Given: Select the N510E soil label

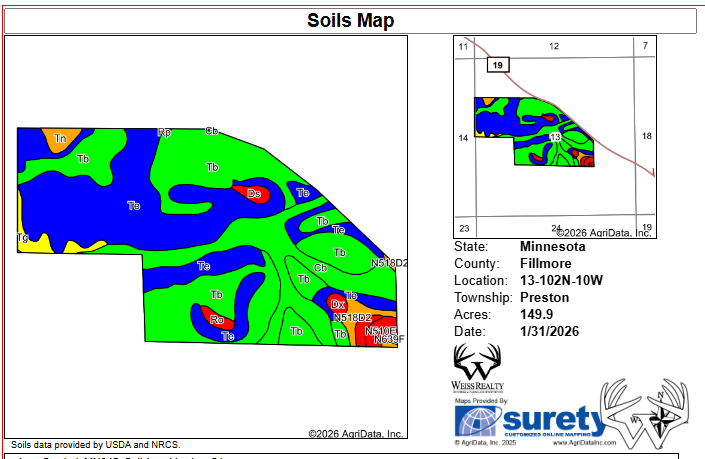Looking at the screenshot, I should point(380,331).
